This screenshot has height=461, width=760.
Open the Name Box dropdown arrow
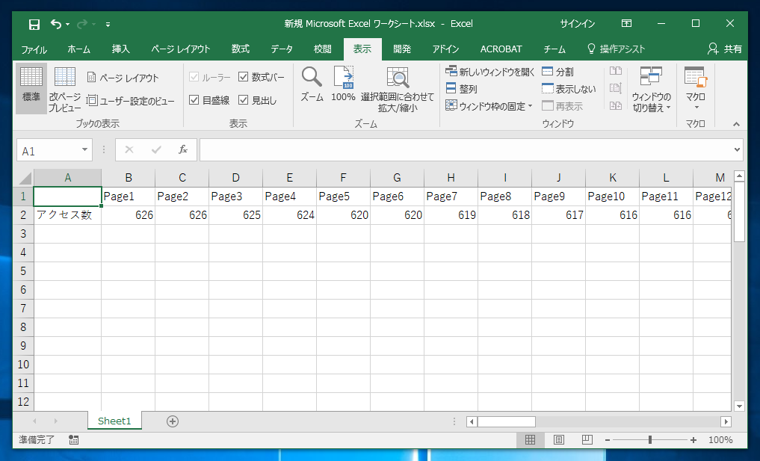point(85,150)
